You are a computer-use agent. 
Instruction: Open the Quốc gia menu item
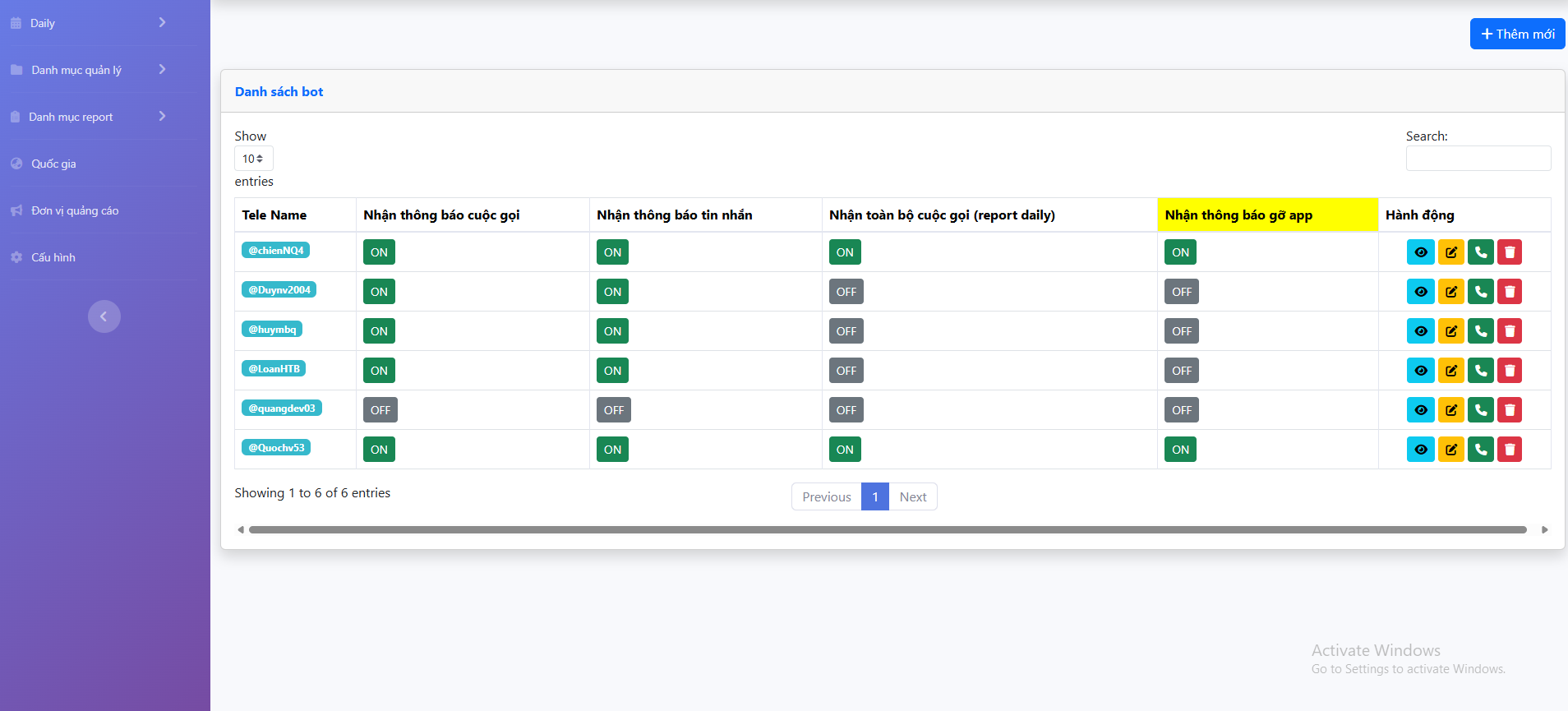click(53, 164)
